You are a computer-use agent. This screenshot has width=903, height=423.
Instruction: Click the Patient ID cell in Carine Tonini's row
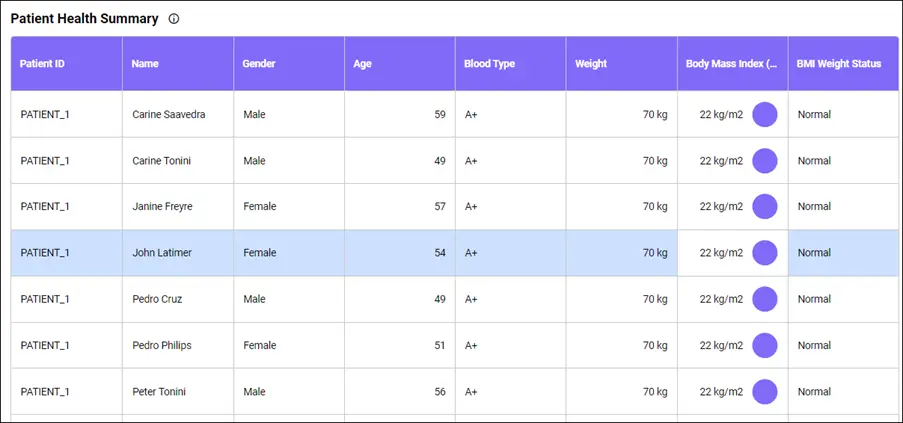click(67, 161)
